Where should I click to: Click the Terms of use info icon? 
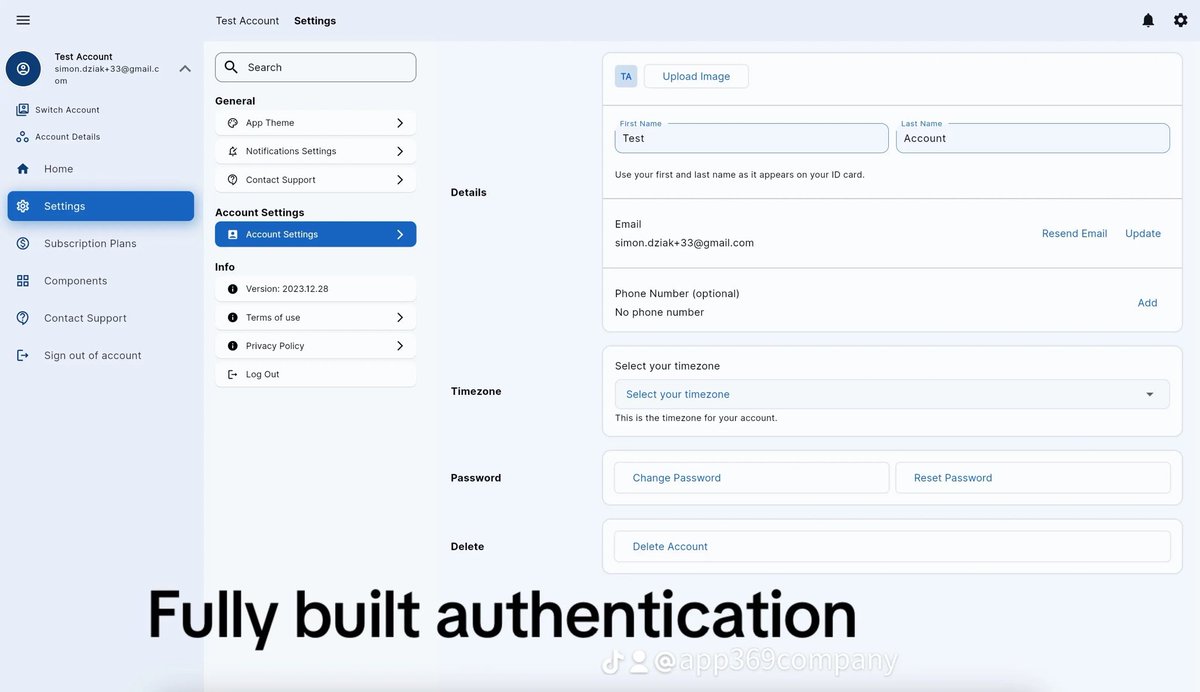[x=233, y=318]
